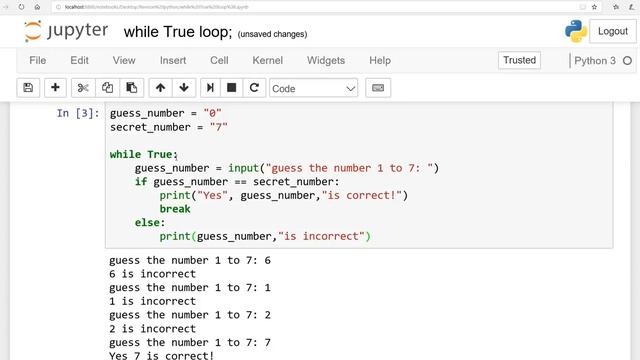The image size is (640, 360).
Task: Click the print("Yes", guess_number...) line
Action: pyautogui.click(x=284, y=195)
